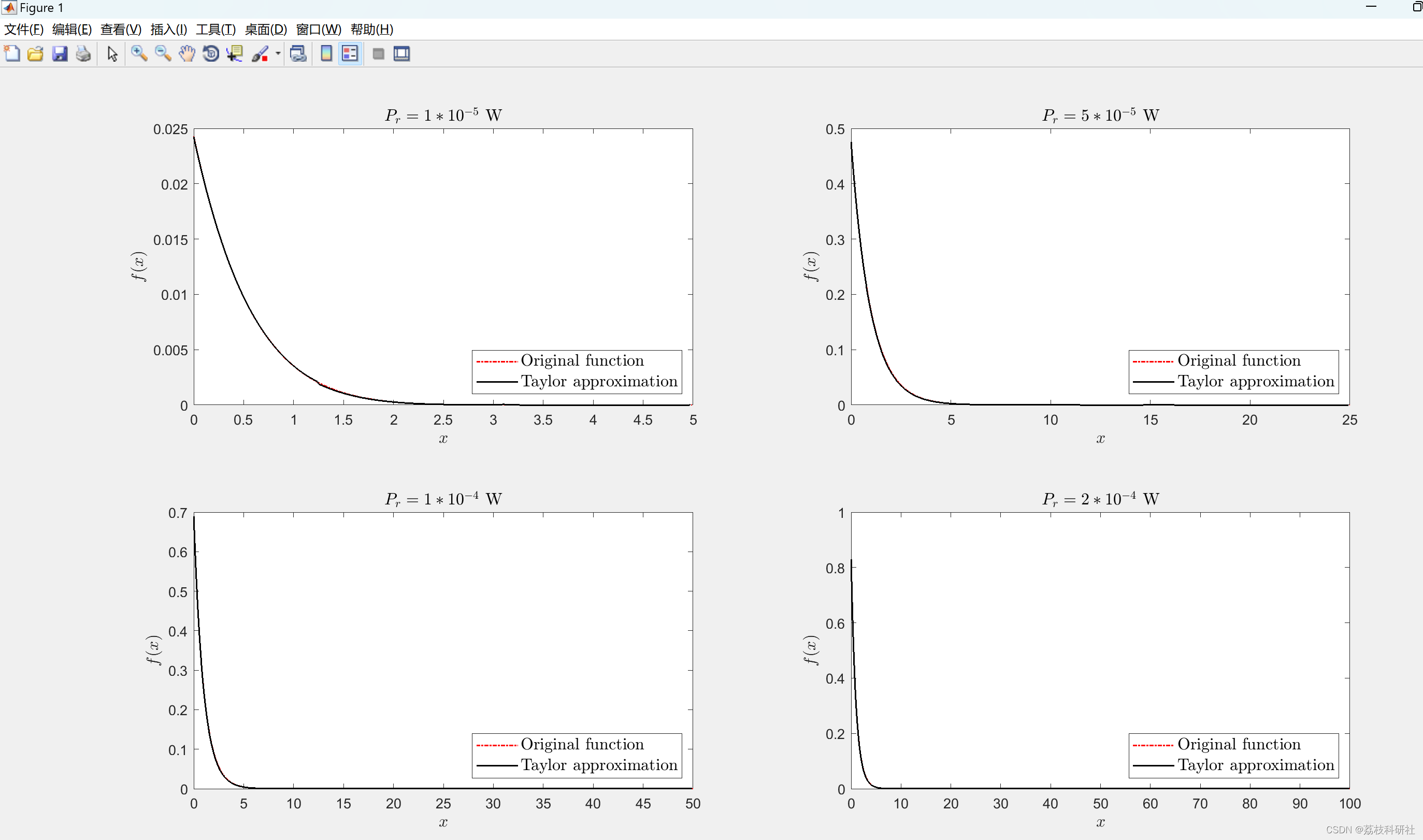
Task: Expand the Brush color dropdown arrow
Action: [278, 54]
